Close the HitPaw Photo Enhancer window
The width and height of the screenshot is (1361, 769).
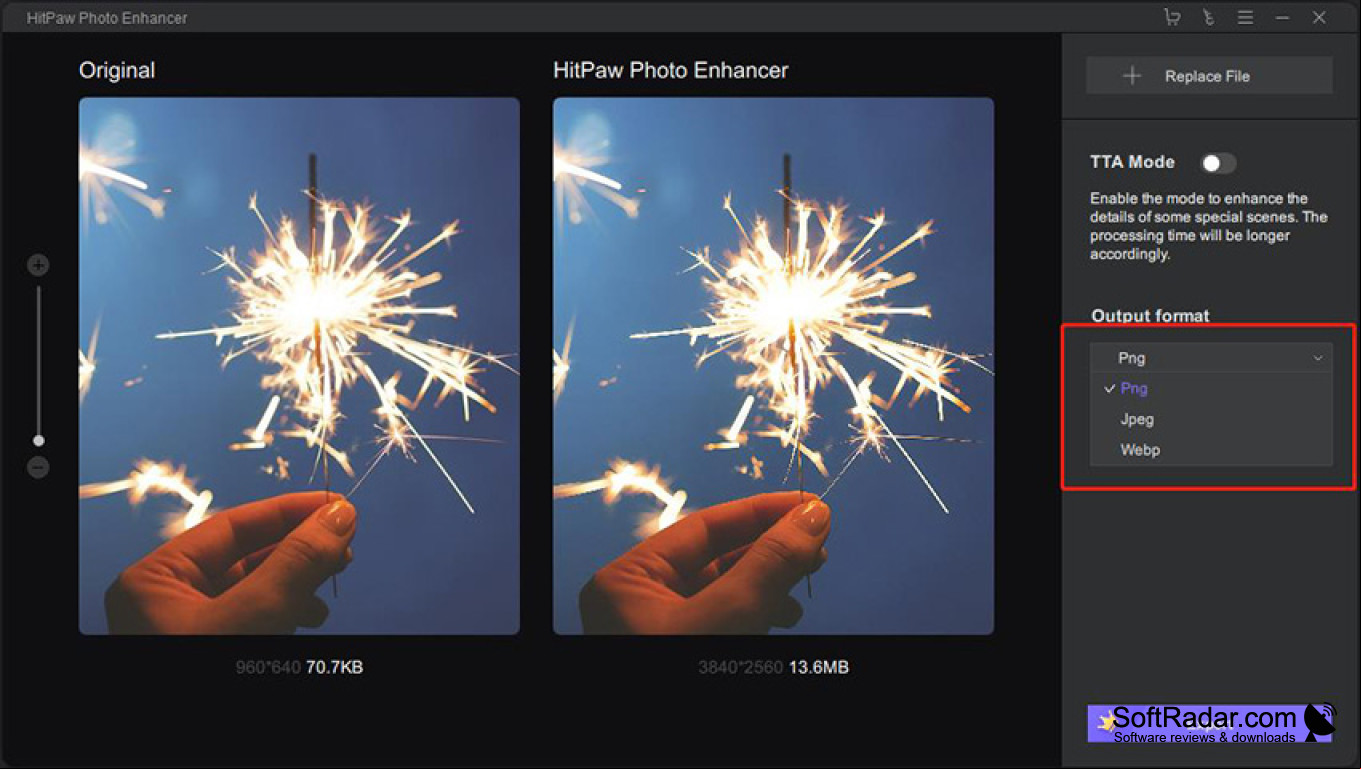click(1319, 17)
